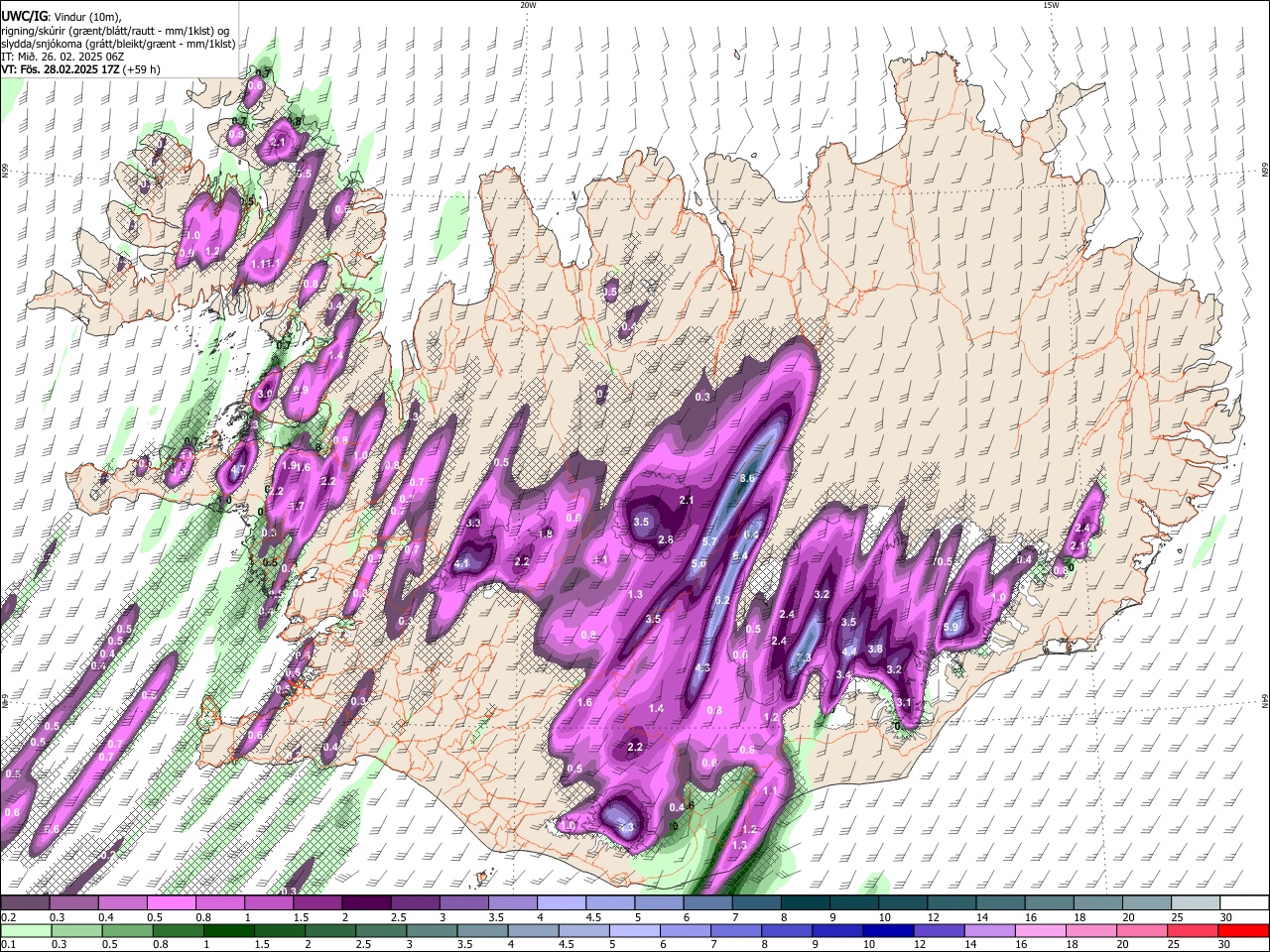Image resolution: width=1270 pixels, height=952 pixels.
Task: Click the 1.8 precipitation value
Action: (545, 534)
